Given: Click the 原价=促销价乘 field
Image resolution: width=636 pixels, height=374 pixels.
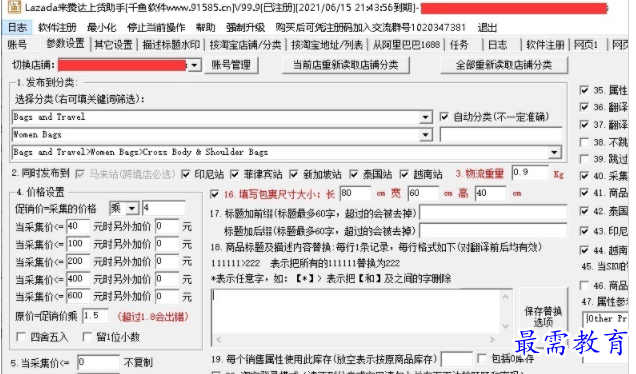Looking at the screenshot, I should pyautogui.click(x=96, y=316).
